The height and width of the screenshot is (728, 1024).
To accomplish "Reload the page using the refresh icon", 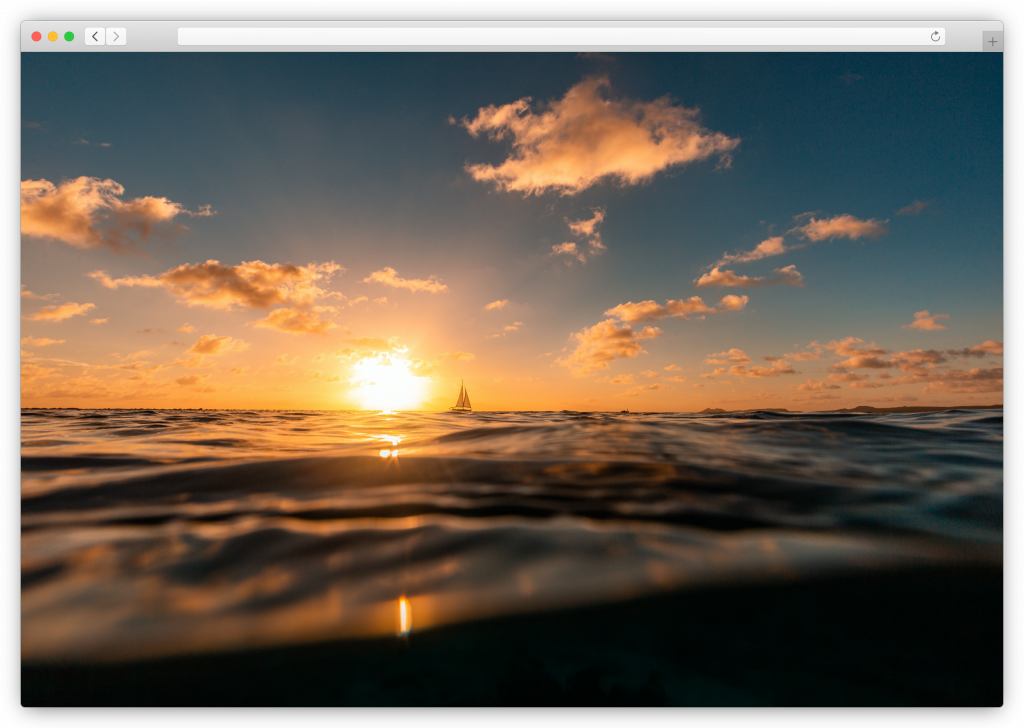I will tap(935, 37).
